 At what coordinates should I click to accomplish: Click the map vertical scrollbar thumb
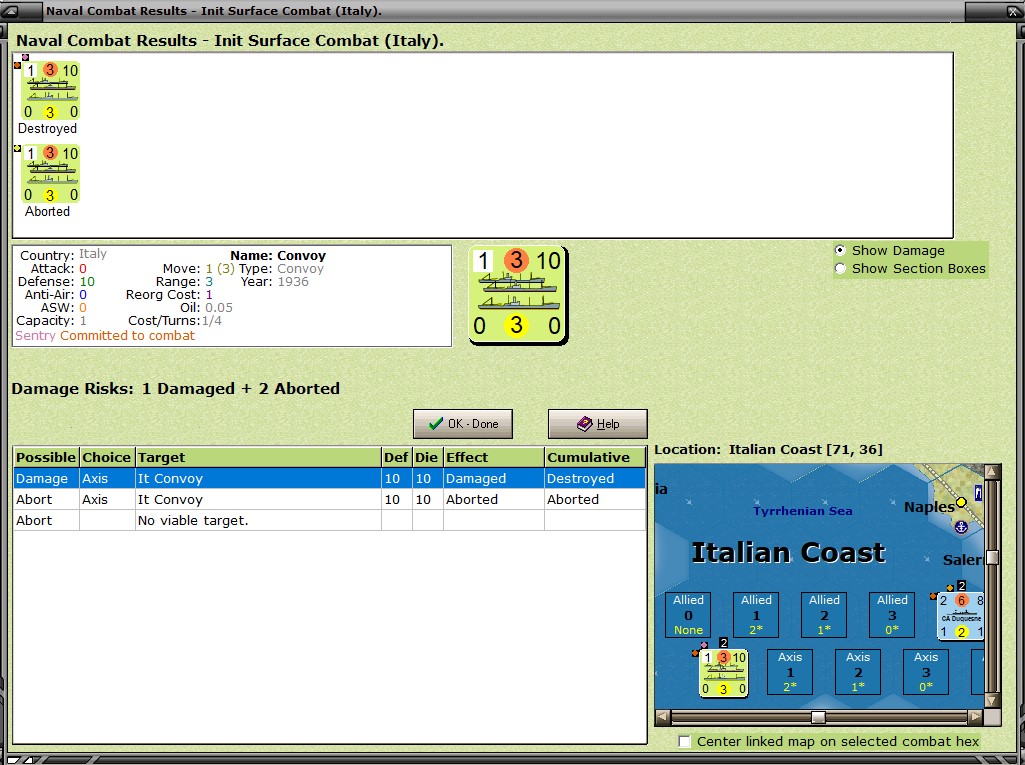pos(992,557)
